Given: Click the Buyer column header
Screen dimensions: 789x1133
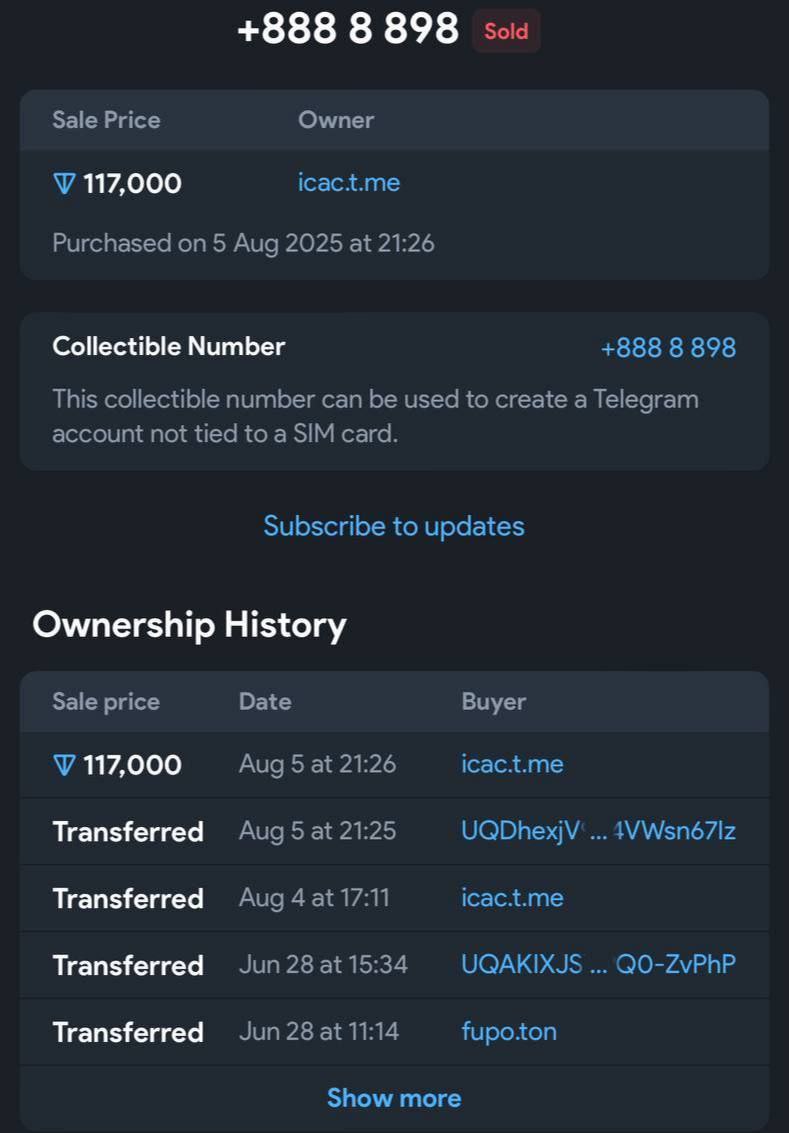Looking at the screenshot, I should (x=493, y=702).
